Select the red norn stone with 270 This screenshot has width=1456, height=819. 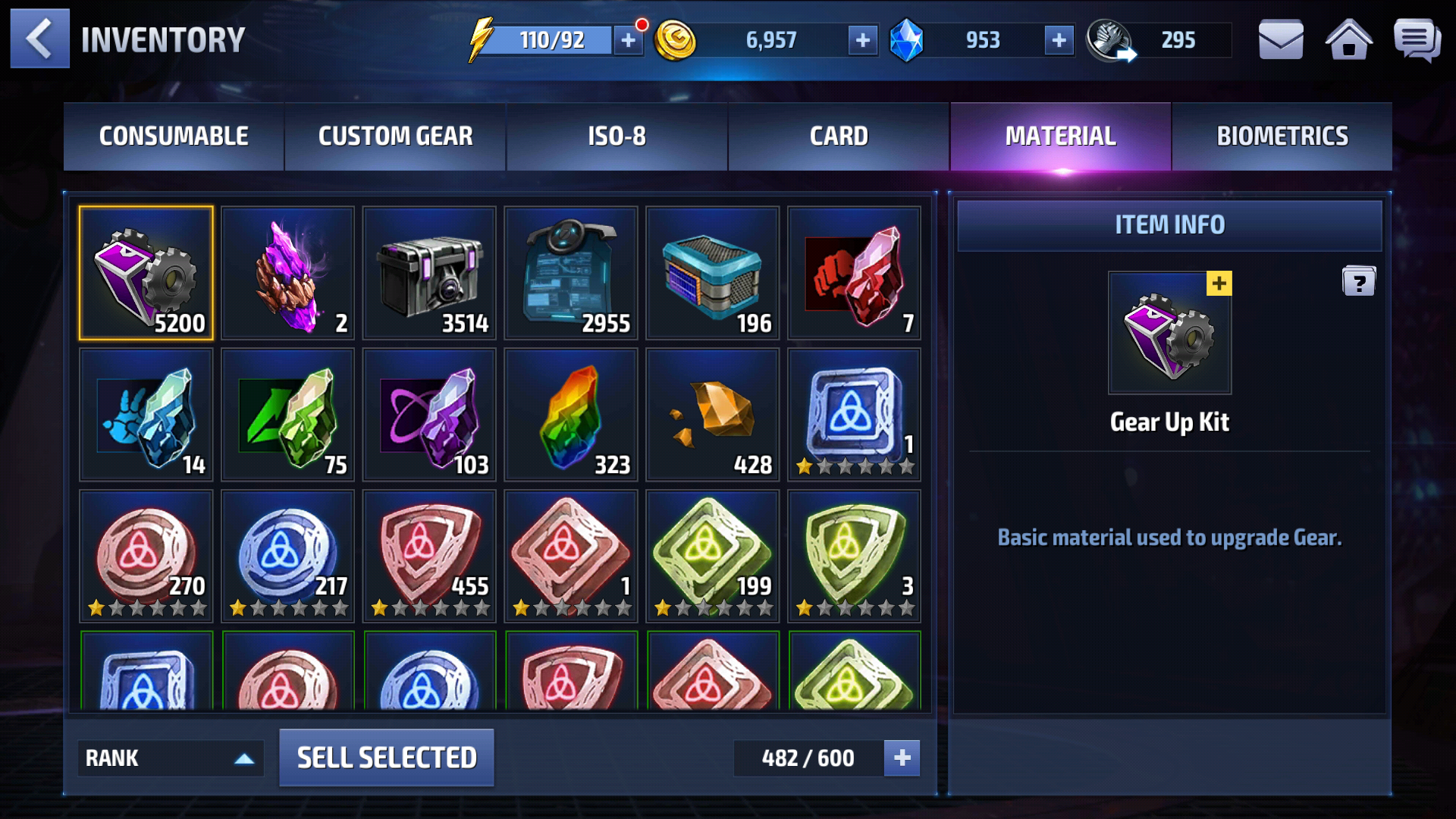click(146, 557)
